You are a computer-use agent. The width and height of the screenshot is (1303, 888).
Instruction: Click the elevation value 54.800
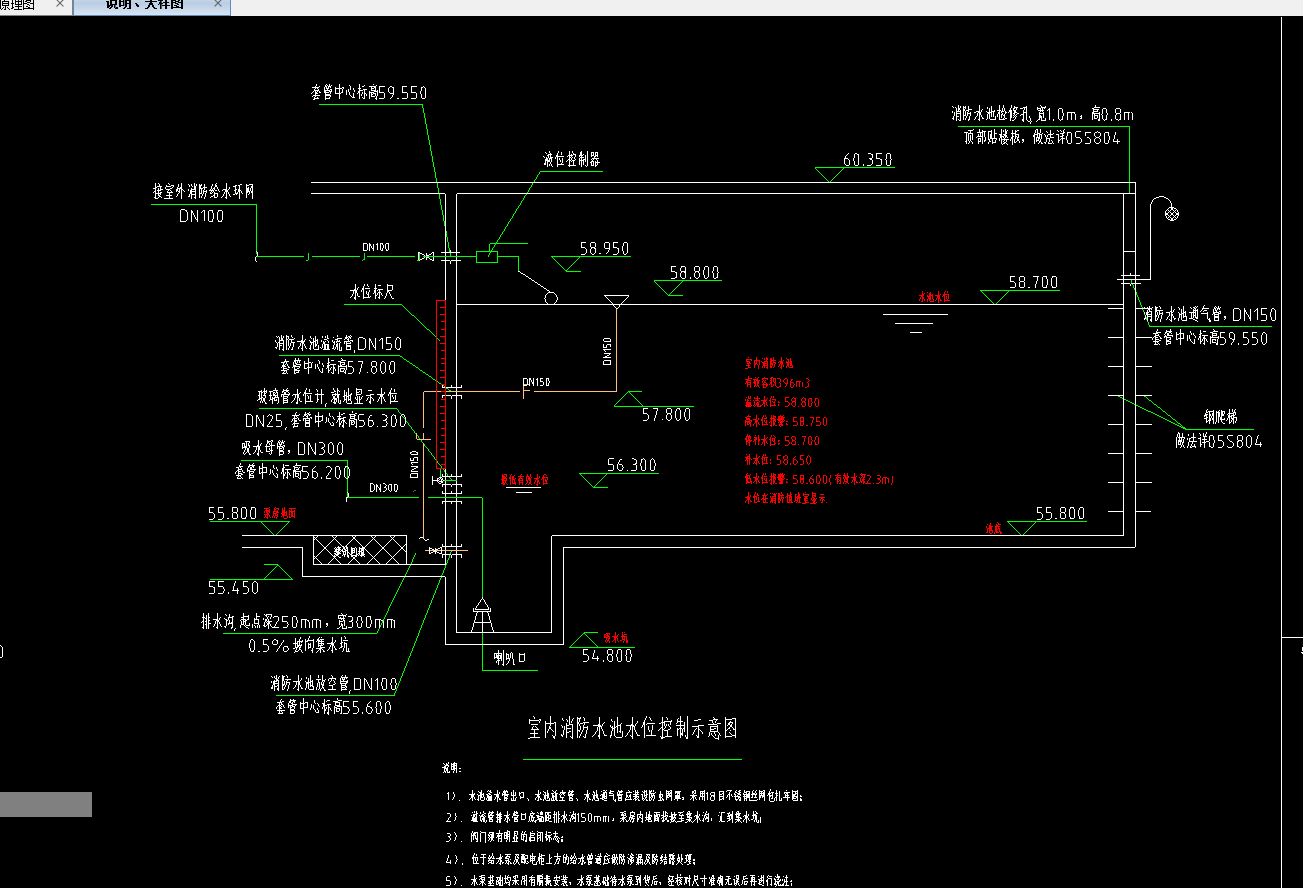coord(607,656)
